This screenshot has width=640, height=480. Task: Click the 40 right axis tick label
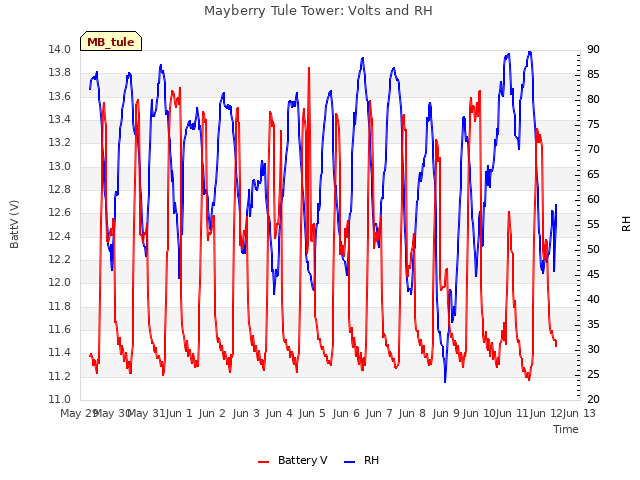pyautogui.click(x=593, y=299)
